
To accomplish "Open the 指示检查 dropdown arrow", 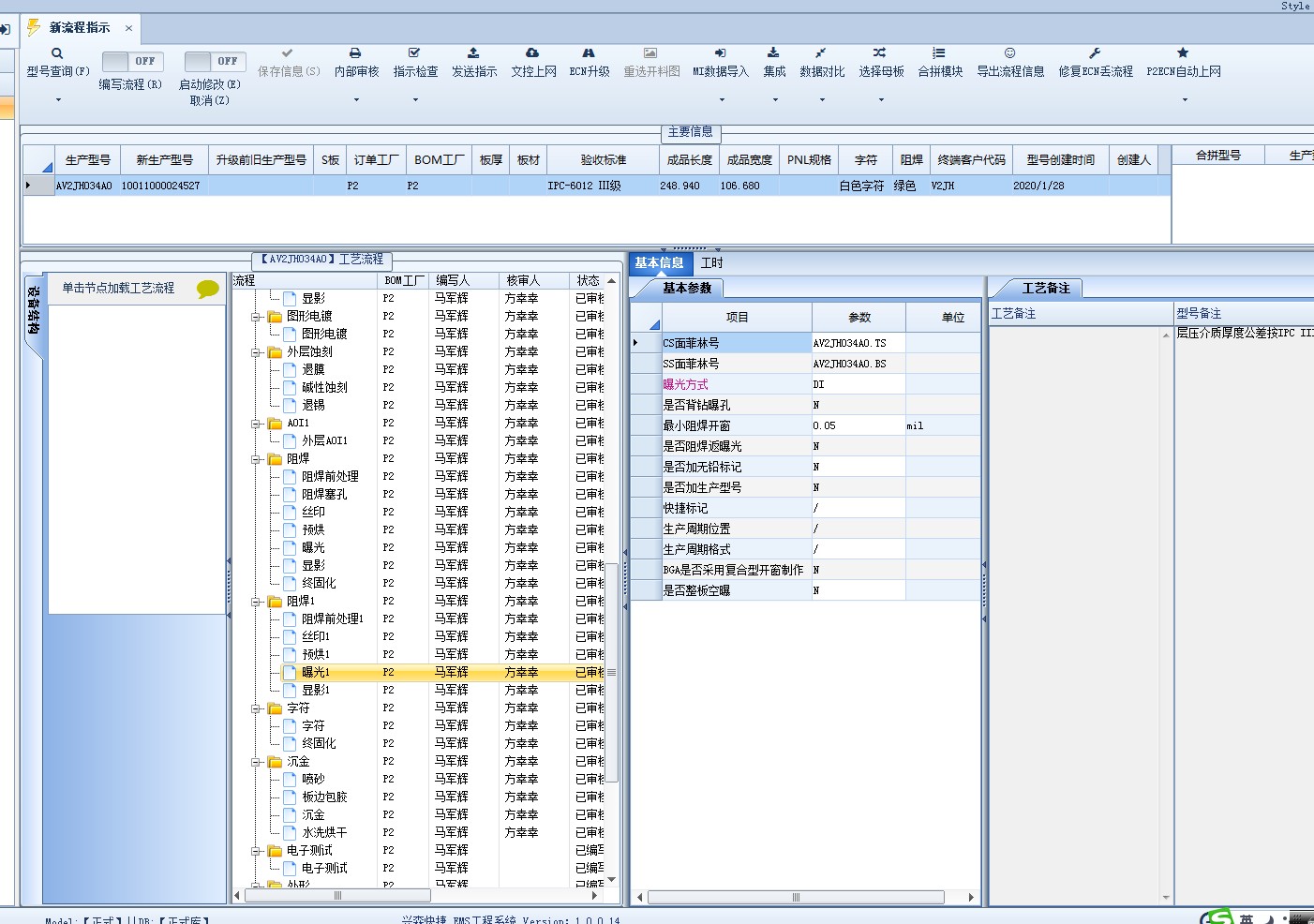I will tap(415, 99).
